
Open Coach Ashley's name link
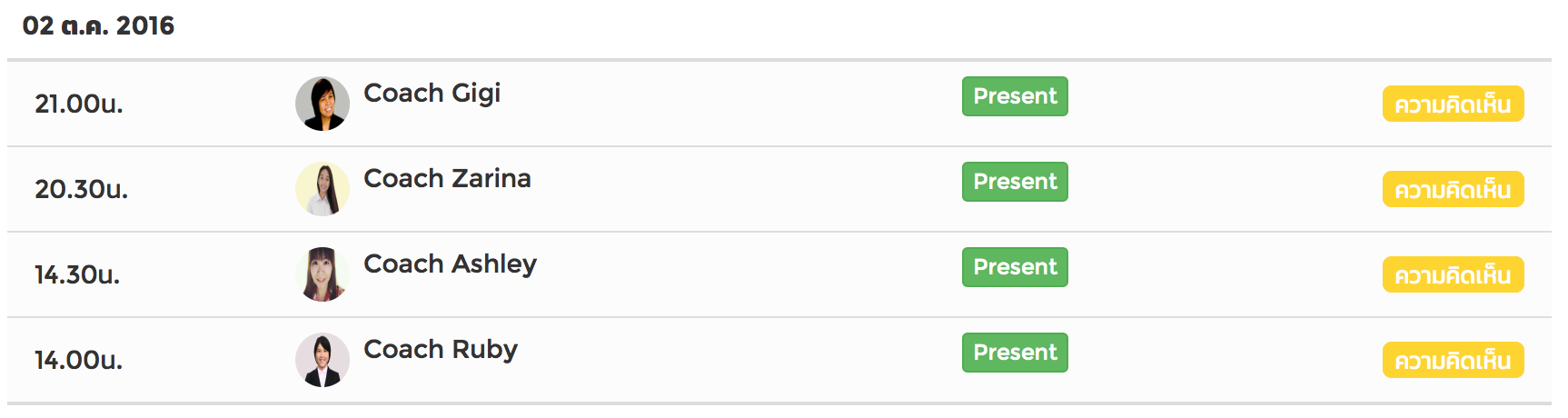(451, 264)
